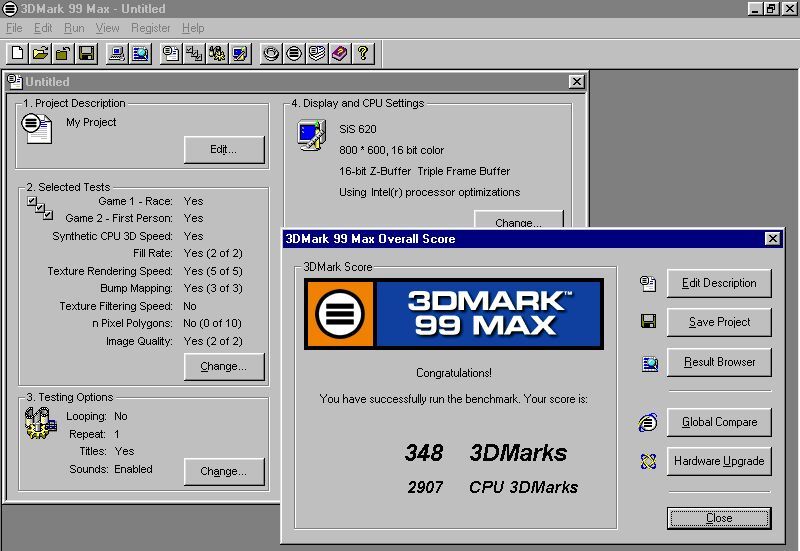This screenshot has width=800, height=551.
Task: Click the 'n Pixel Polygons:' label
Action: (x=132, y=323)
